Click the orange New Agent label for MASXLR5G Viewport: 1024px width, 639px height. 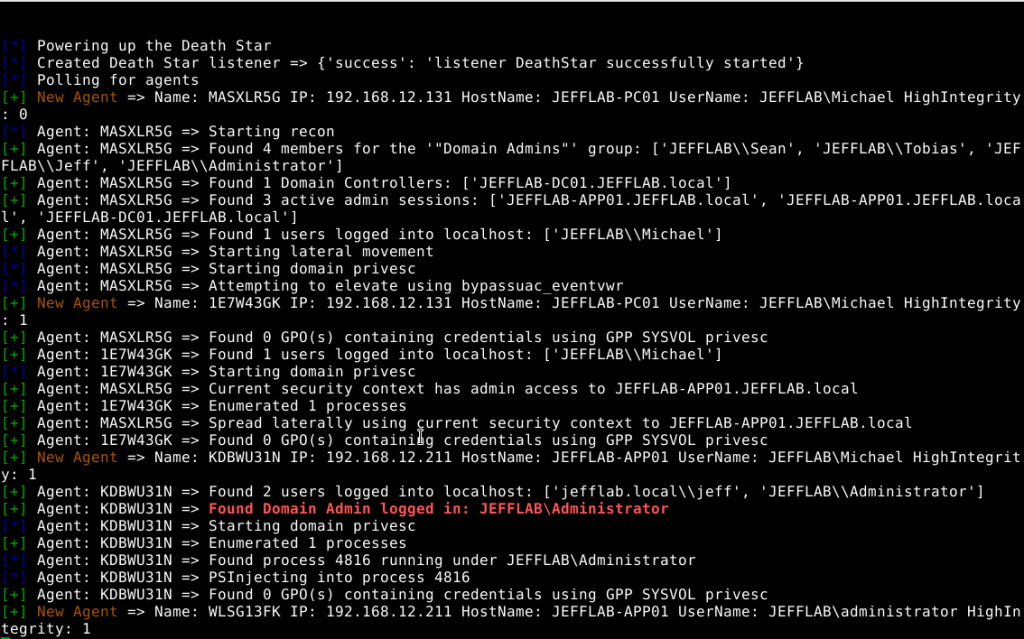(x=77, y=97)
